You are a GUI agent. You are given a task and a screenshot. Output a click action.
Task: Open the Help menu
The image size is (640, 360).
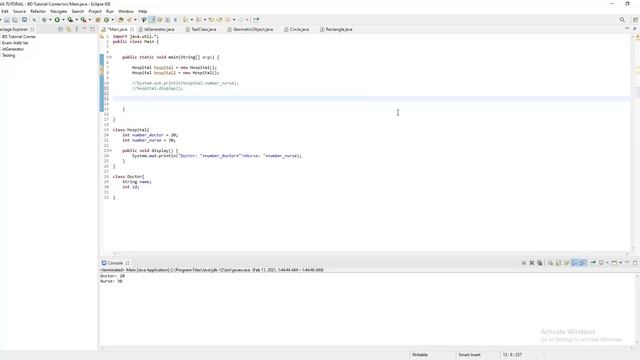tap(142, 11)
